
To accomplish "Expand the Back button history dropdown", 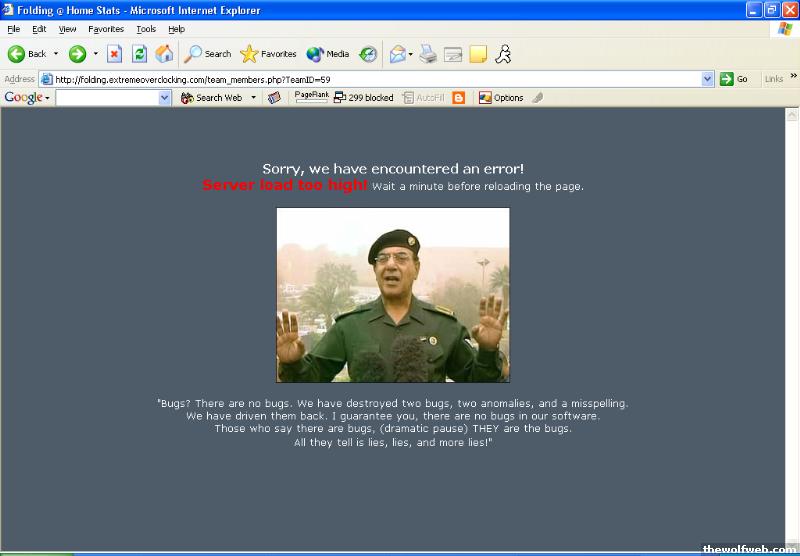I will (56, 54).
